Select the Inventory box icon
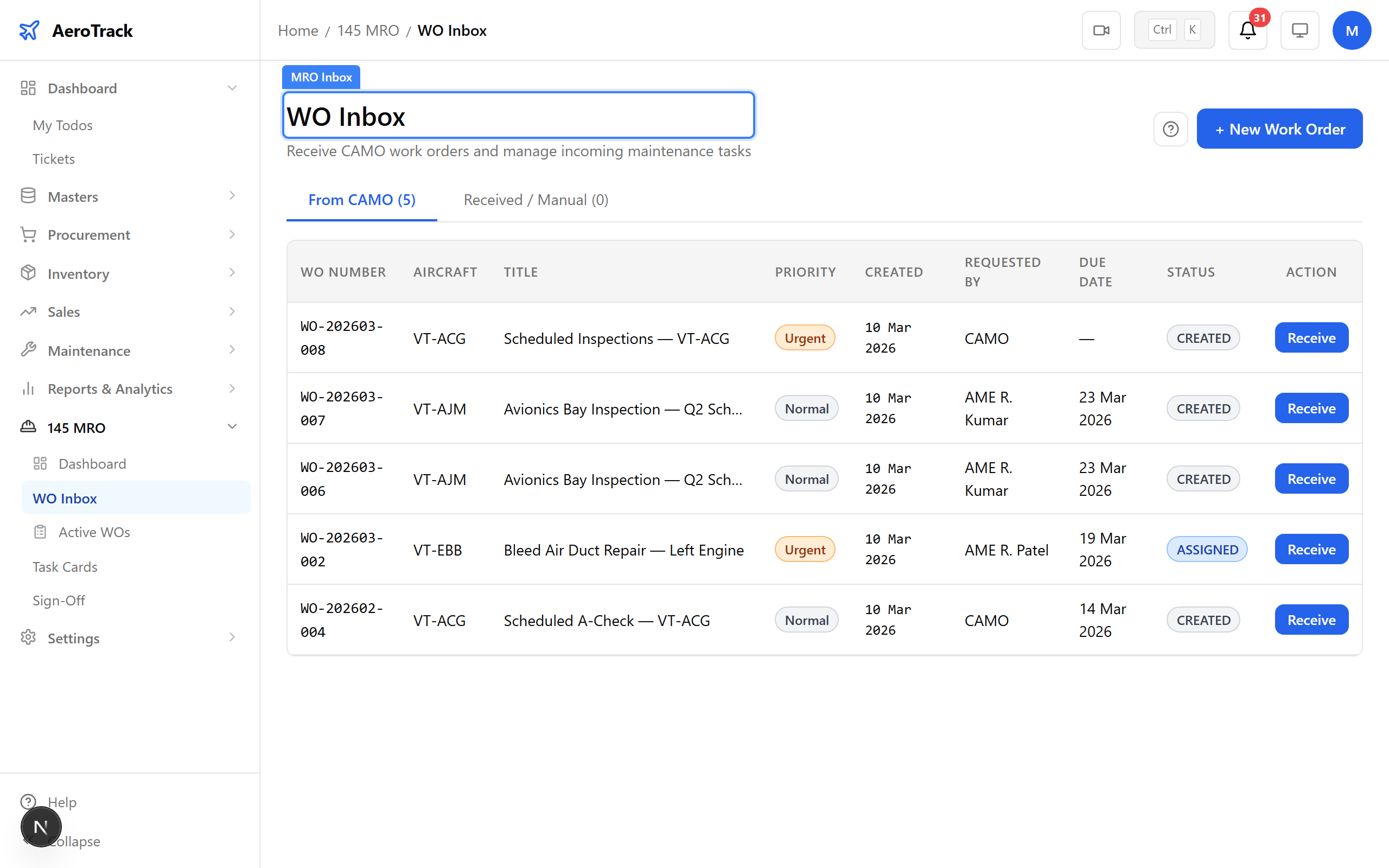This screenshot has height=868, width=1389. pos(28,273)
